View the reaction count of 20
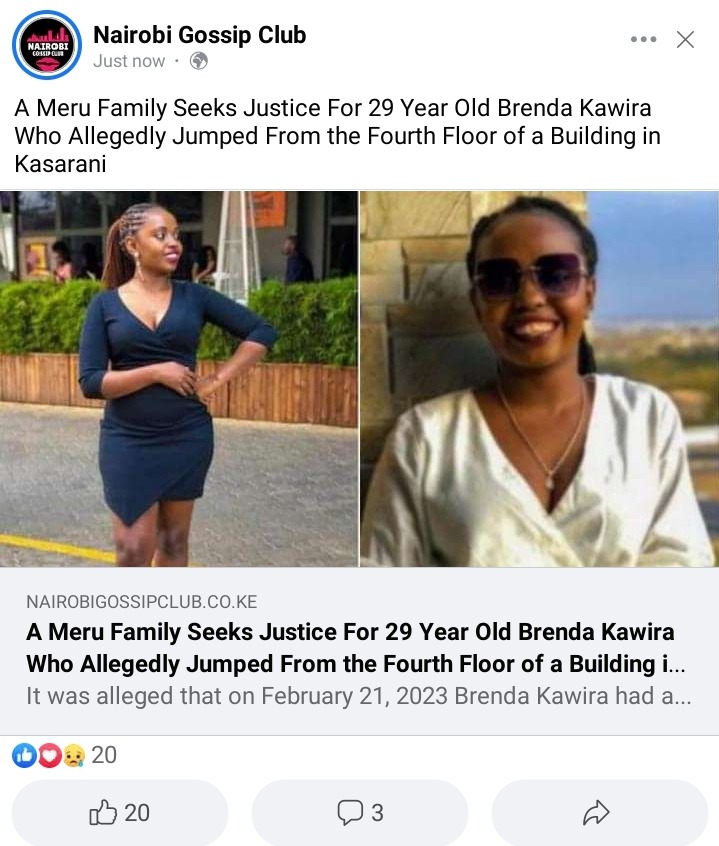Viewport: 719px width, 846px height. click(104, 755)
